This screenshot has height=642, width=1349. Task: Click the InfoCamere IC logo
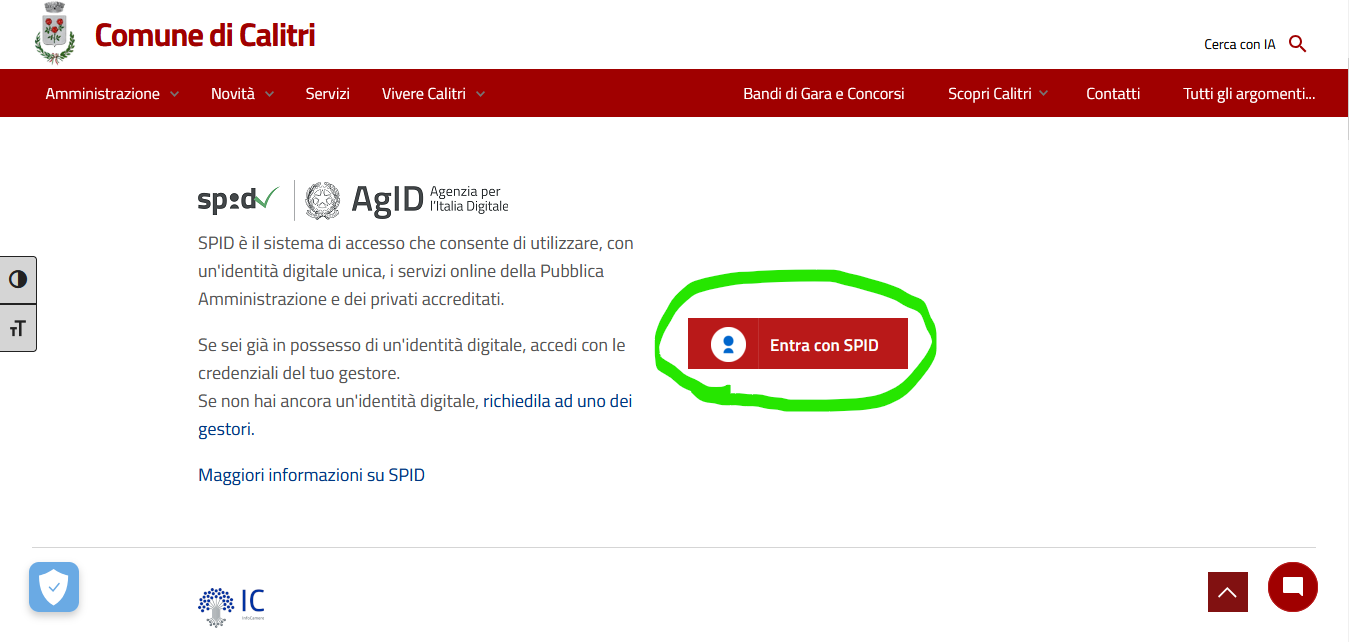[x=231, y=606]
